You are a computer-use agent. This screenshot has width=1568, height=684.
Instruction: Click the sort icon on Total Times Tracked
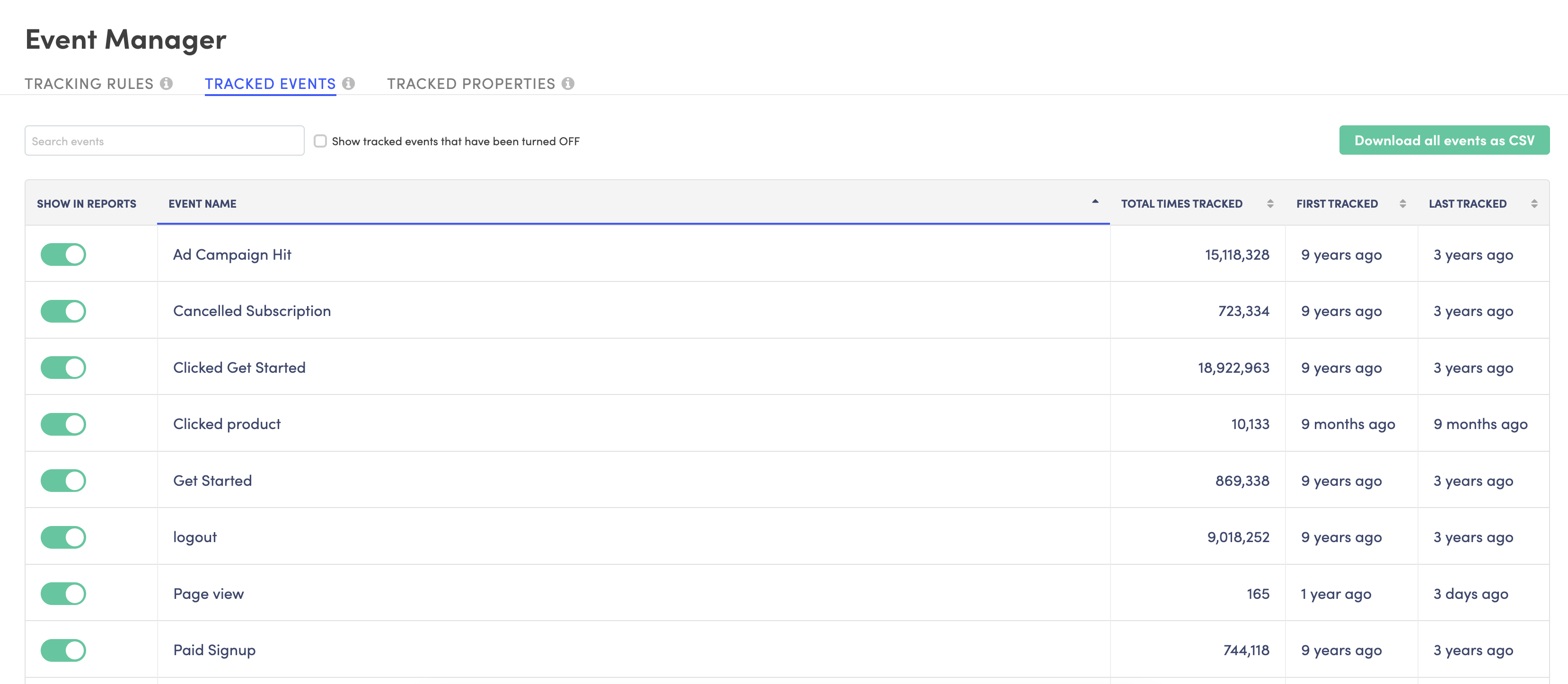pos(1270,203)
